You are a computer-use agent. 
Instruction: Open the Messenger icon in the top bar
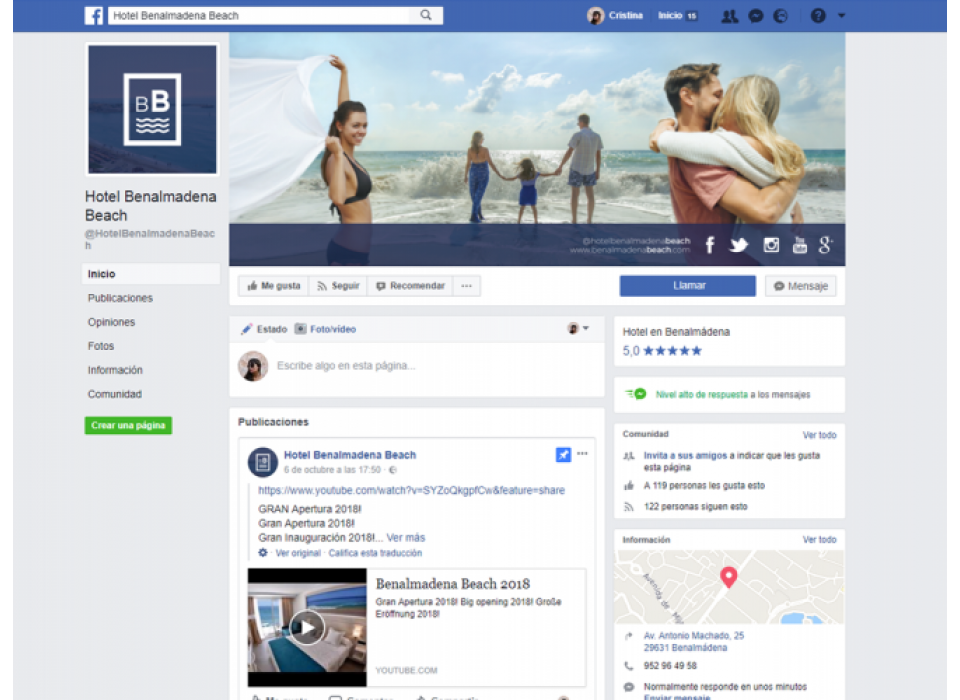point(756,16)
